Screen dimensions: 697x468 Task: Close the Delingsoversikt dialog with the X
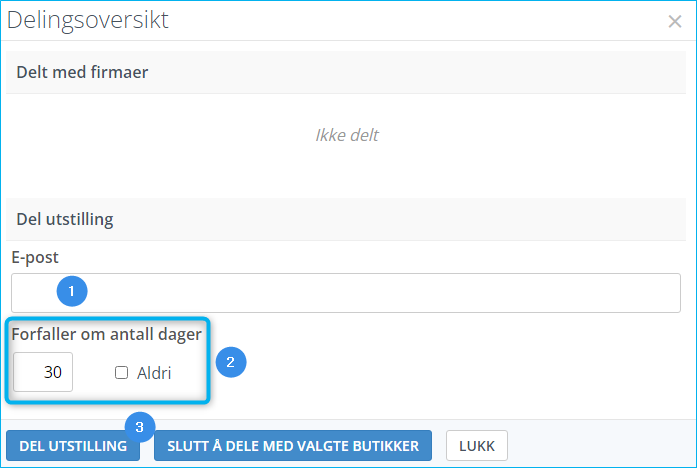tap(674, 21)
